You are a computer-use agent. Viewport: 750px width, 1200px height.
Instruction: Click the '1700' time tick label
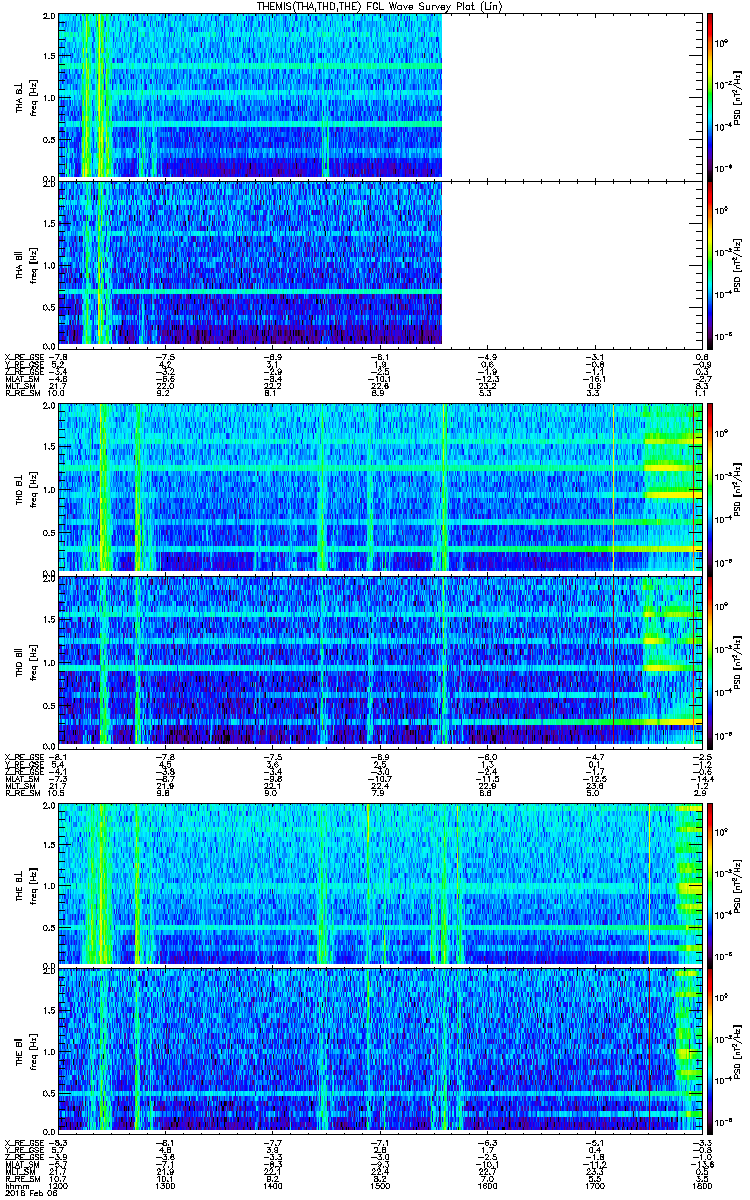pyautogui.click(x=594, y=1184)
